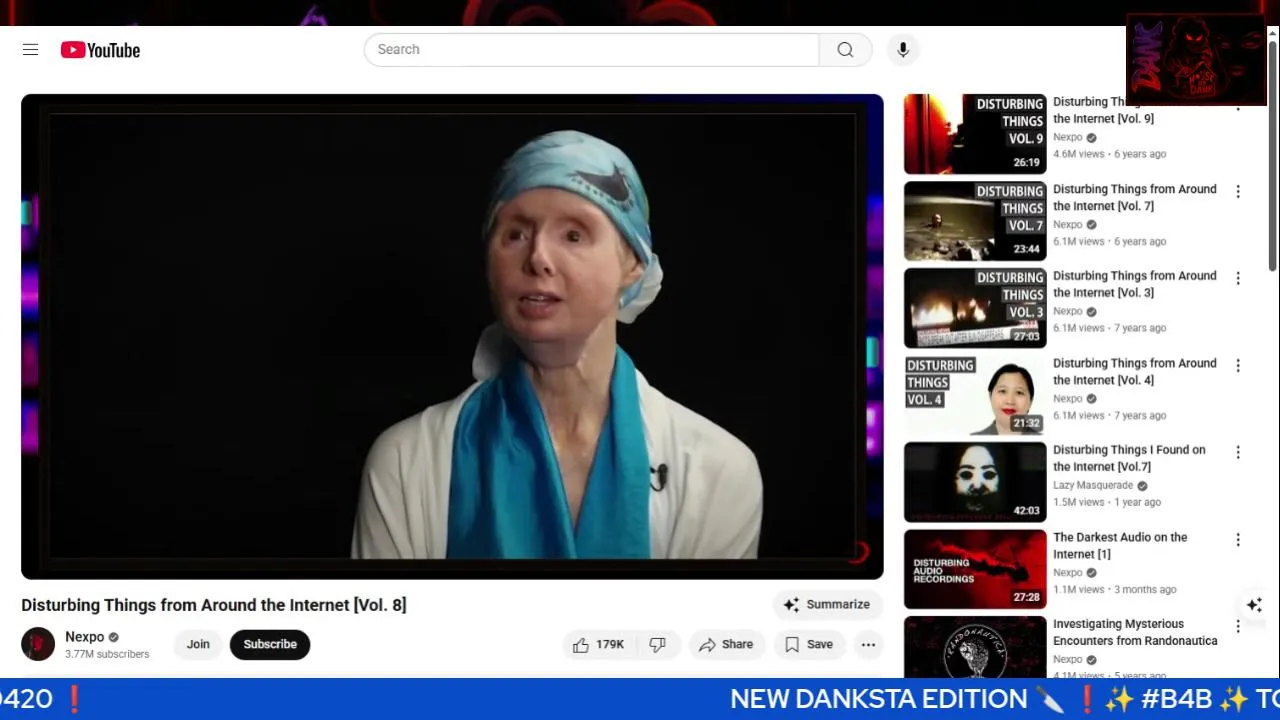This screenshot has height=720, width=1280.
Task: Open more actions ellipsis under video
Action: click(x=868, y=645)
